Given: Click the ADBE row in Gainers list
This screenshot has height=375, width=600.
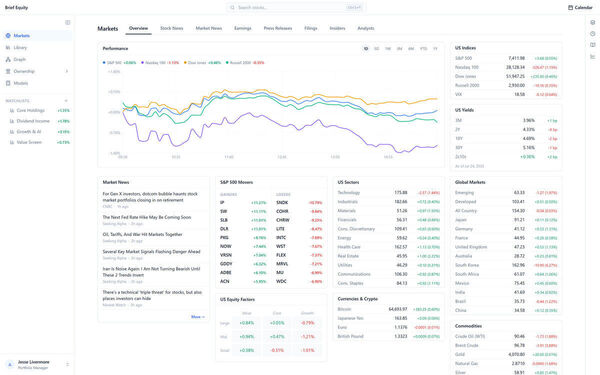Looking at the screenshot, I should 243,272.
